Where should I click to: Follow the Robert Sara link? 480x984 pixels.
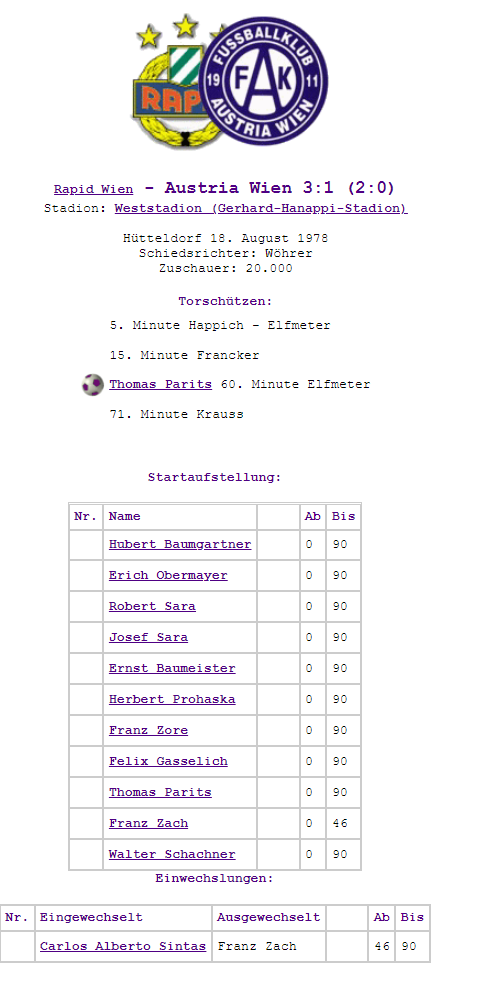tap(152, 606)
